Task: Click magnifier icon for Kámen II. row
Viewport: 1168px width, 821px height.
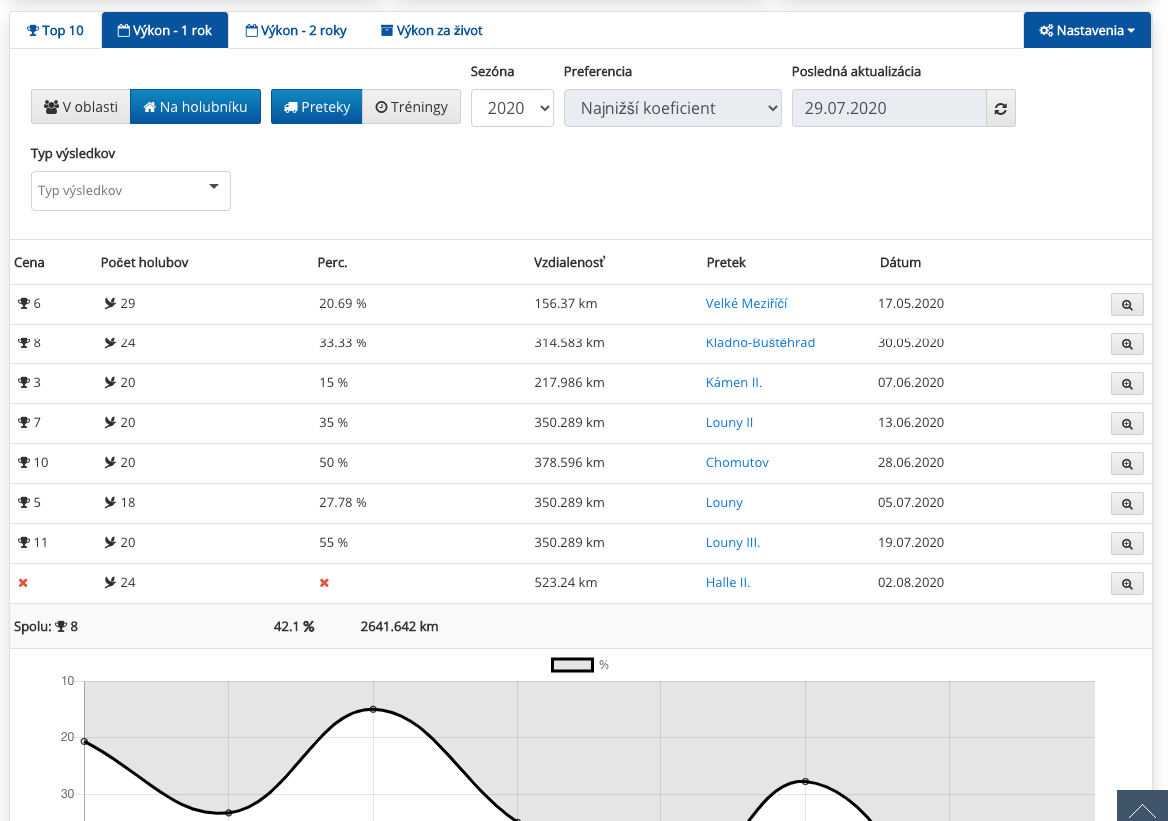Action: 1127,384
